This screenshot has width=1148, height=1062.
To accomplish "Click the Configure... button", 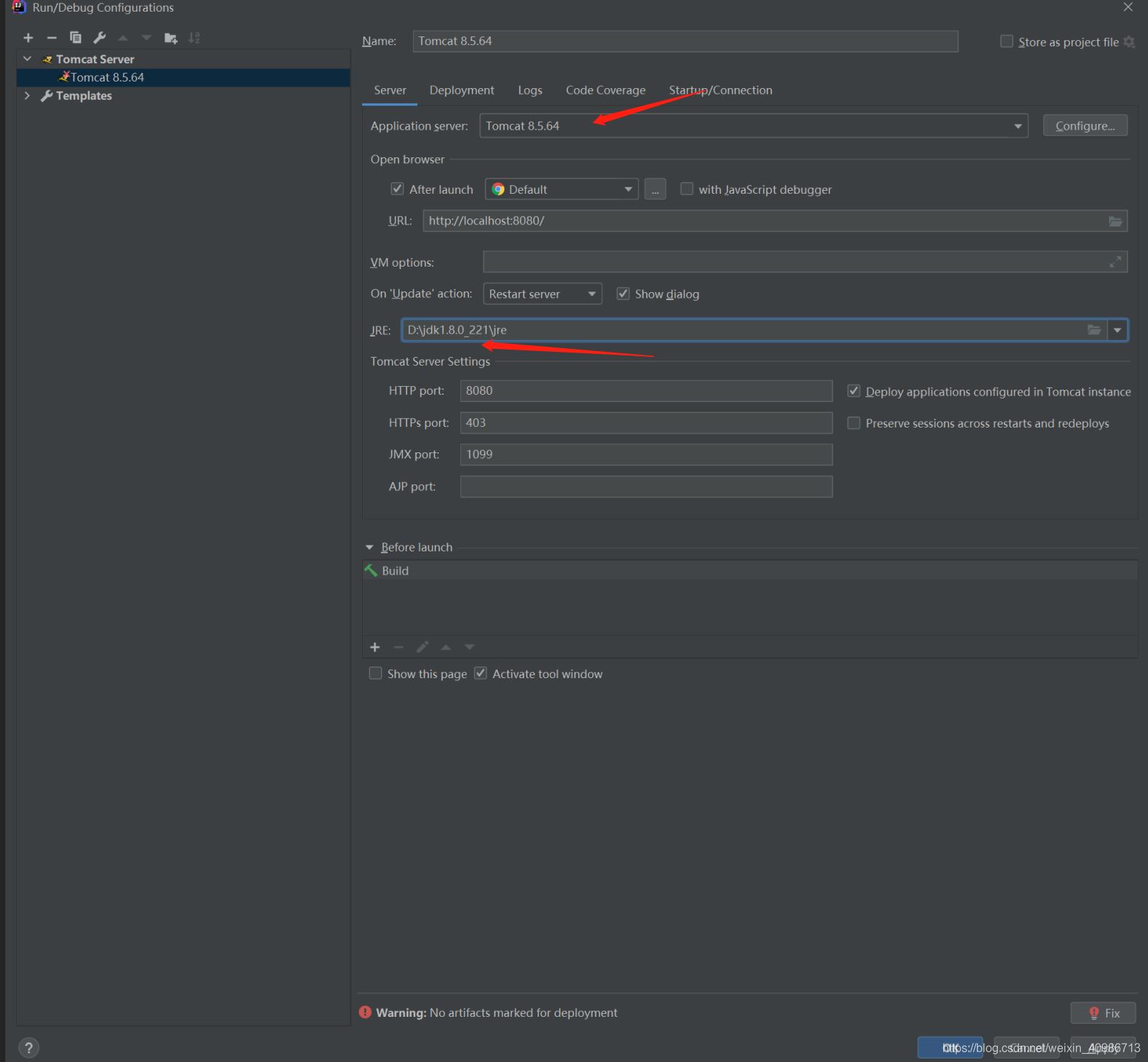I will pyautogui.click(x=1084, y=126).
